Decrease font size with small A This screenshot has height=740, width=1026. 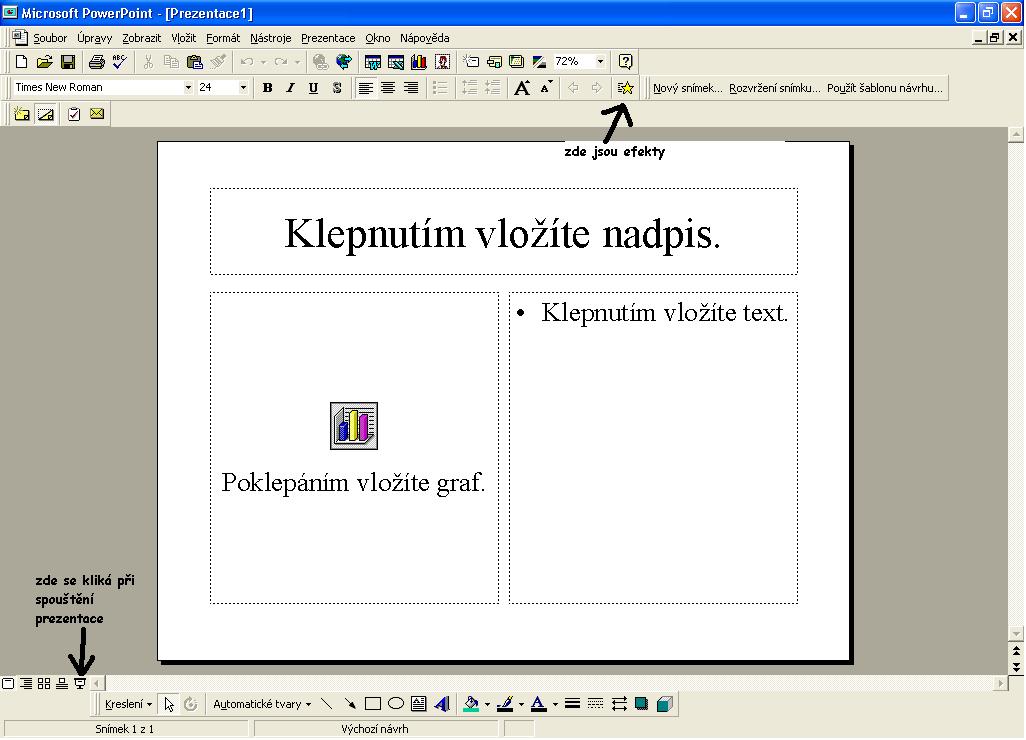pyautogui.click(x=546, y=88)
